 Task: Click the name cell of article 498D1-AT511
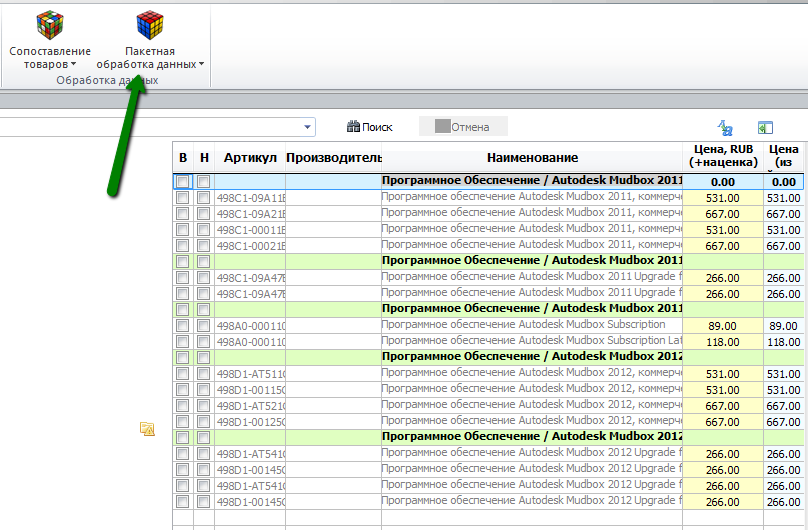coord(532,372)
